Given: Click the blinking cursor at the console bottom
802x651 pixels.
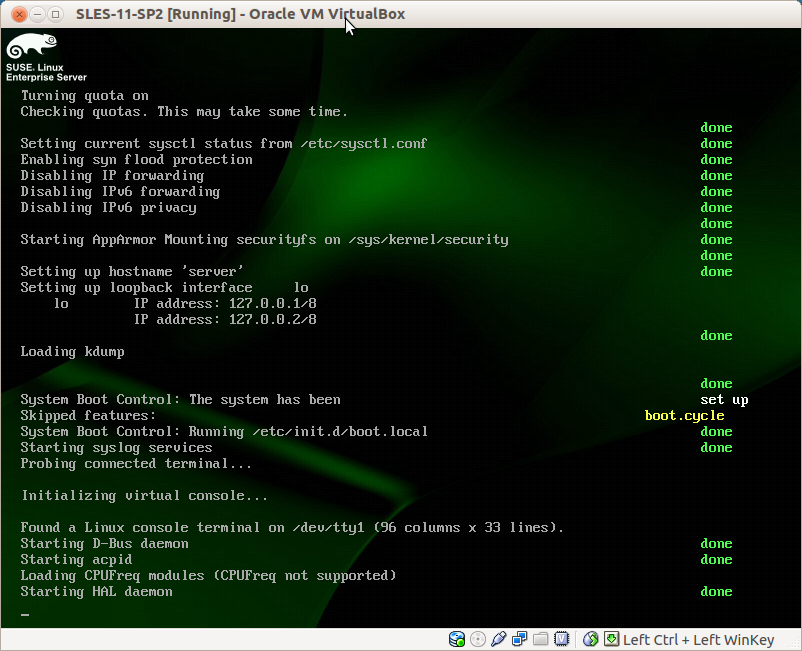Looking at the screenshot, I should pyautogui.click(x=25, y=614).
